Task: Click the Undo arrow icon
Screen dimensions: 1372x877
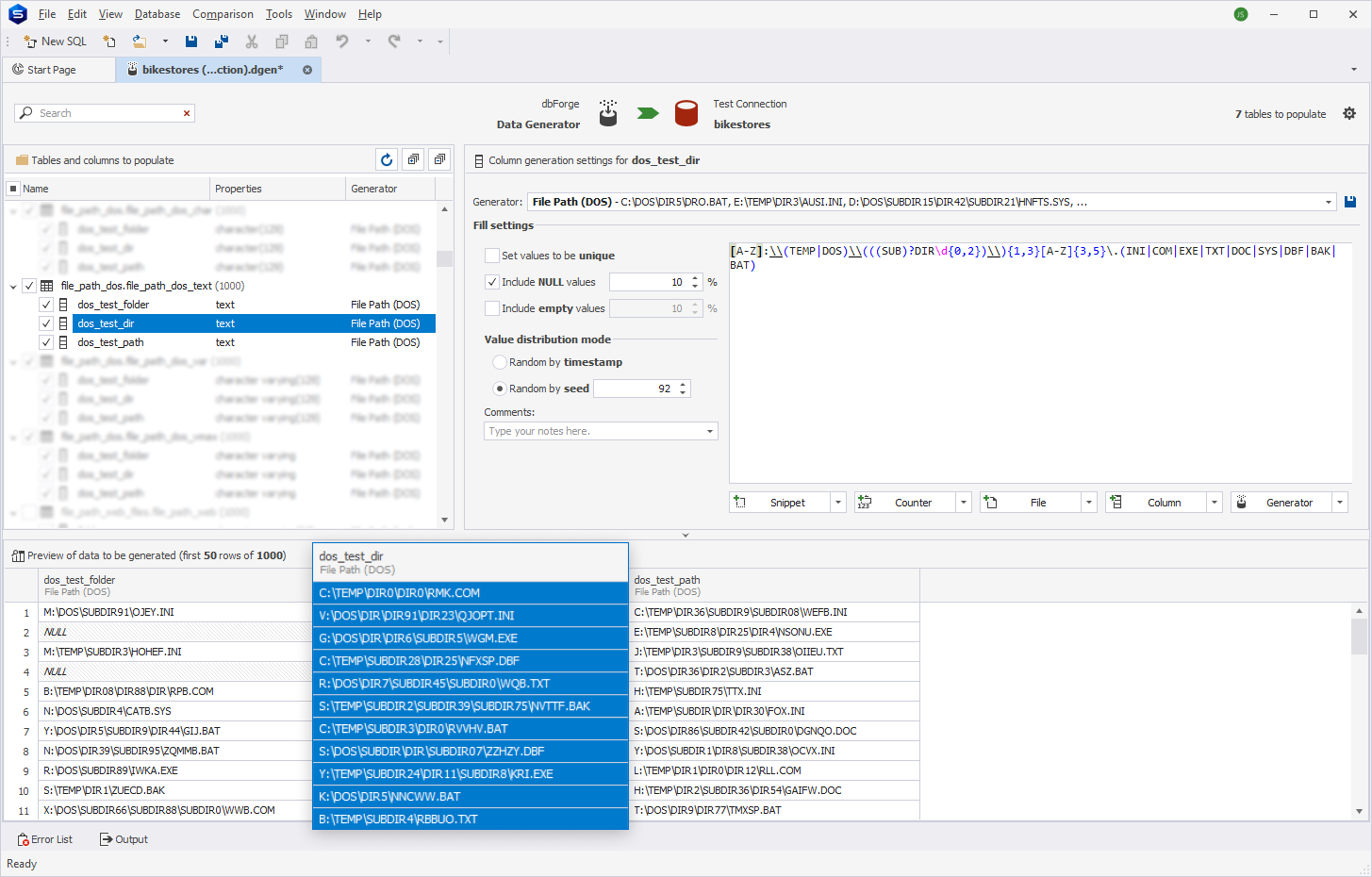Action: (x=342, y=41)
